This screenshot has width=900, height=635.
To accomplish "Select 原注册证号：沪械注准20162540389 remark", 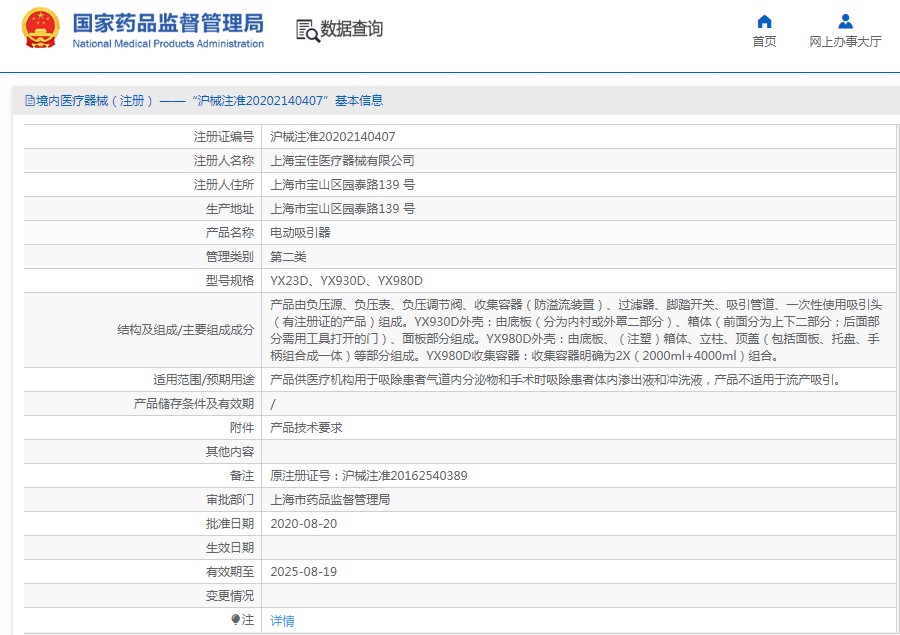I will coord(368,476).
